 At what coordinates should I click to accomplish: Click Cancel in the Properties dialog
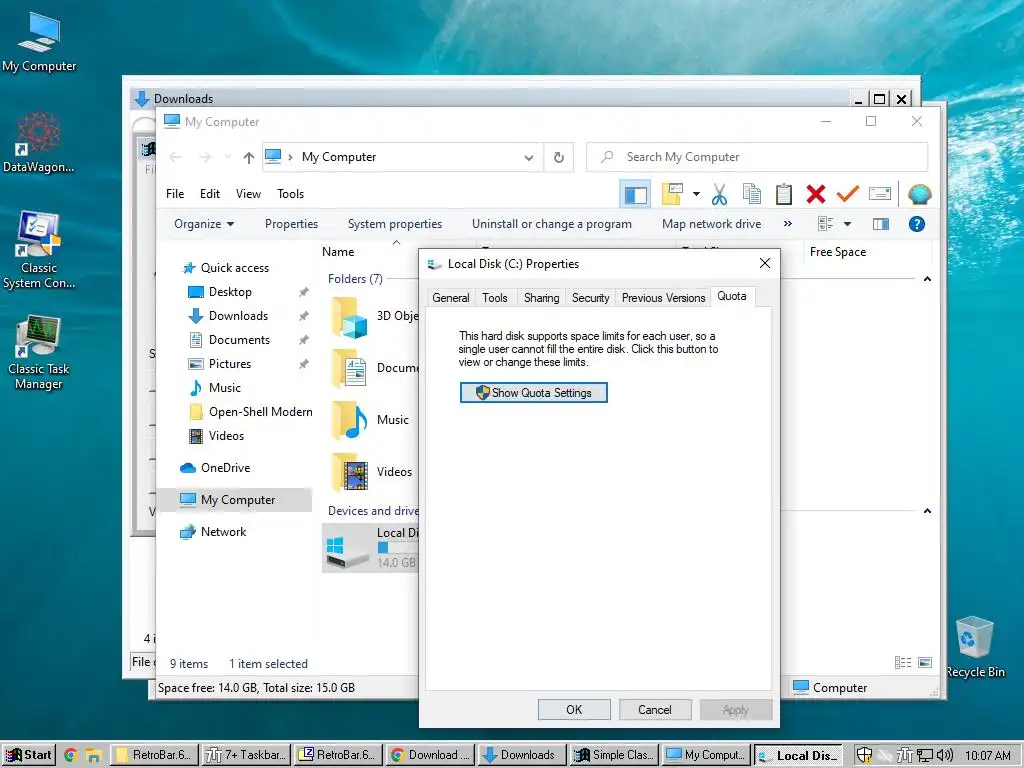654,710
